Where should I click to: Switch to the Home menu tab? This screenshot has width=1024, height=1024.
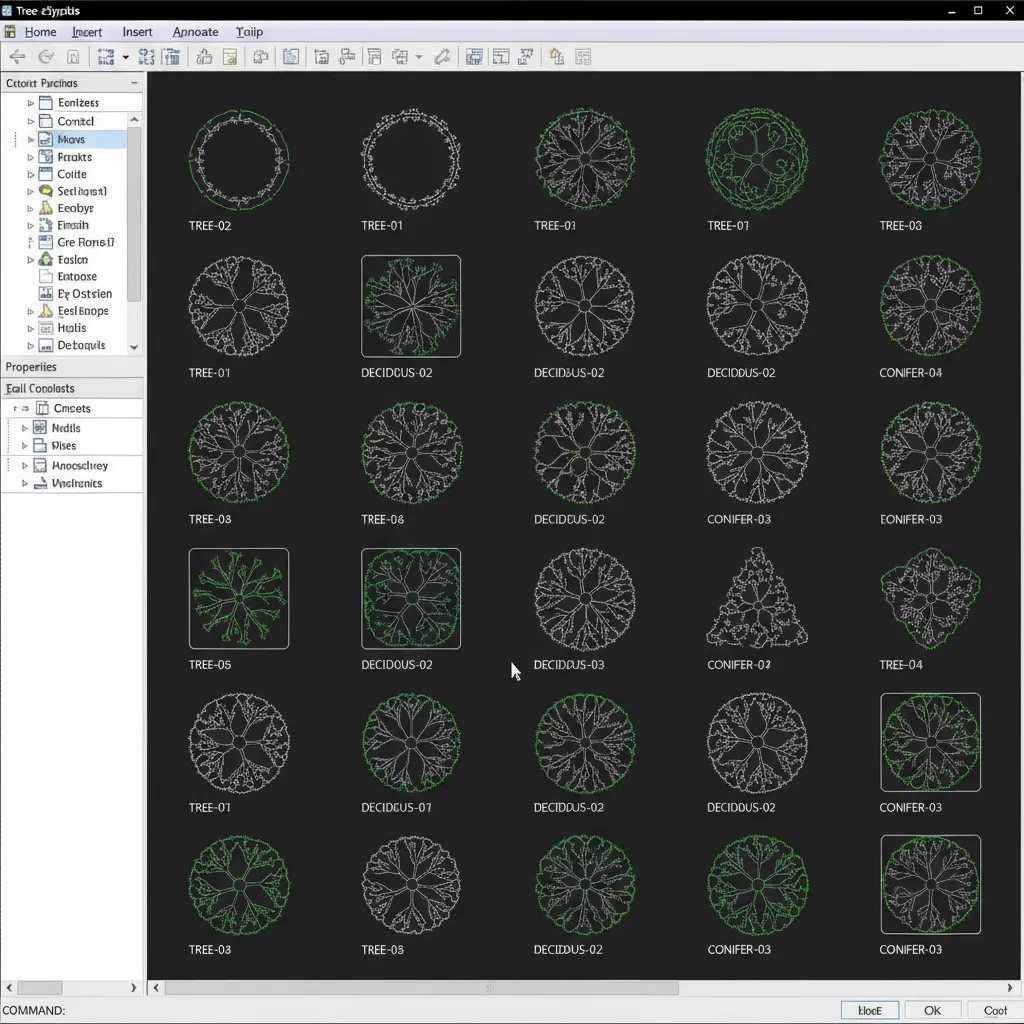point(40,31)
